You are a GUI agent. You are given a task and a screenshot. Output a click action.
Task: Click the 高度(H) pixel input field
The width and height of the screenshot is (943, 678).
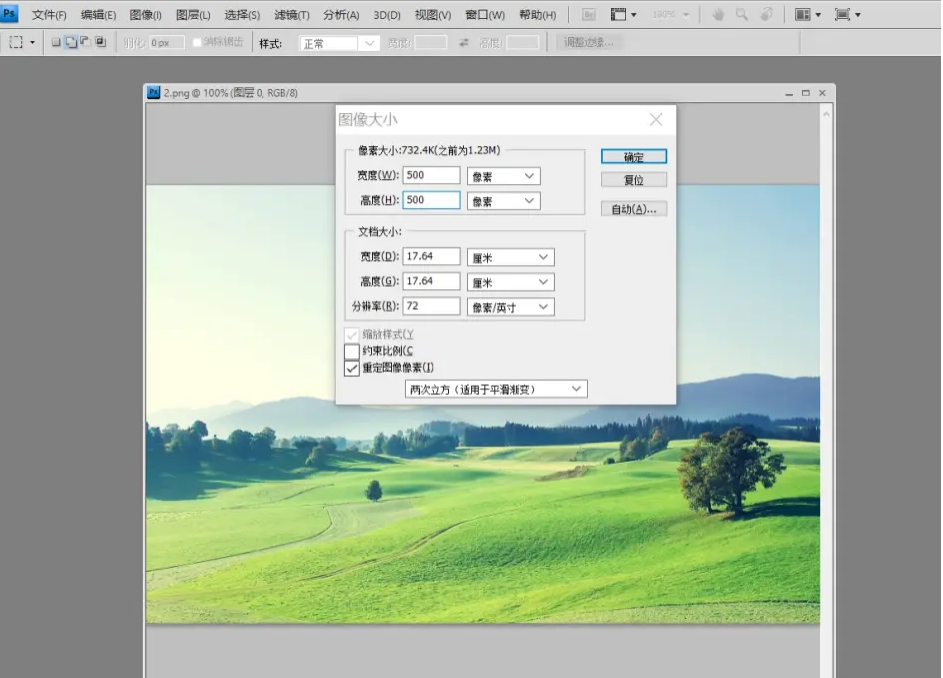click(x=431, y=200)
